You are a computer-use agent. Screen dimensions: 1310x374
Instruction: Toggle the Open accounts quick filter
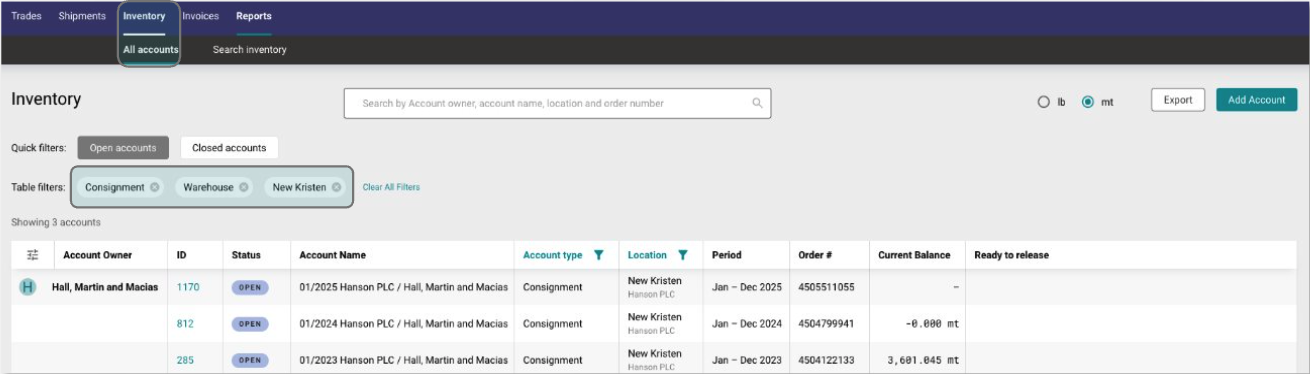(123, 148)
